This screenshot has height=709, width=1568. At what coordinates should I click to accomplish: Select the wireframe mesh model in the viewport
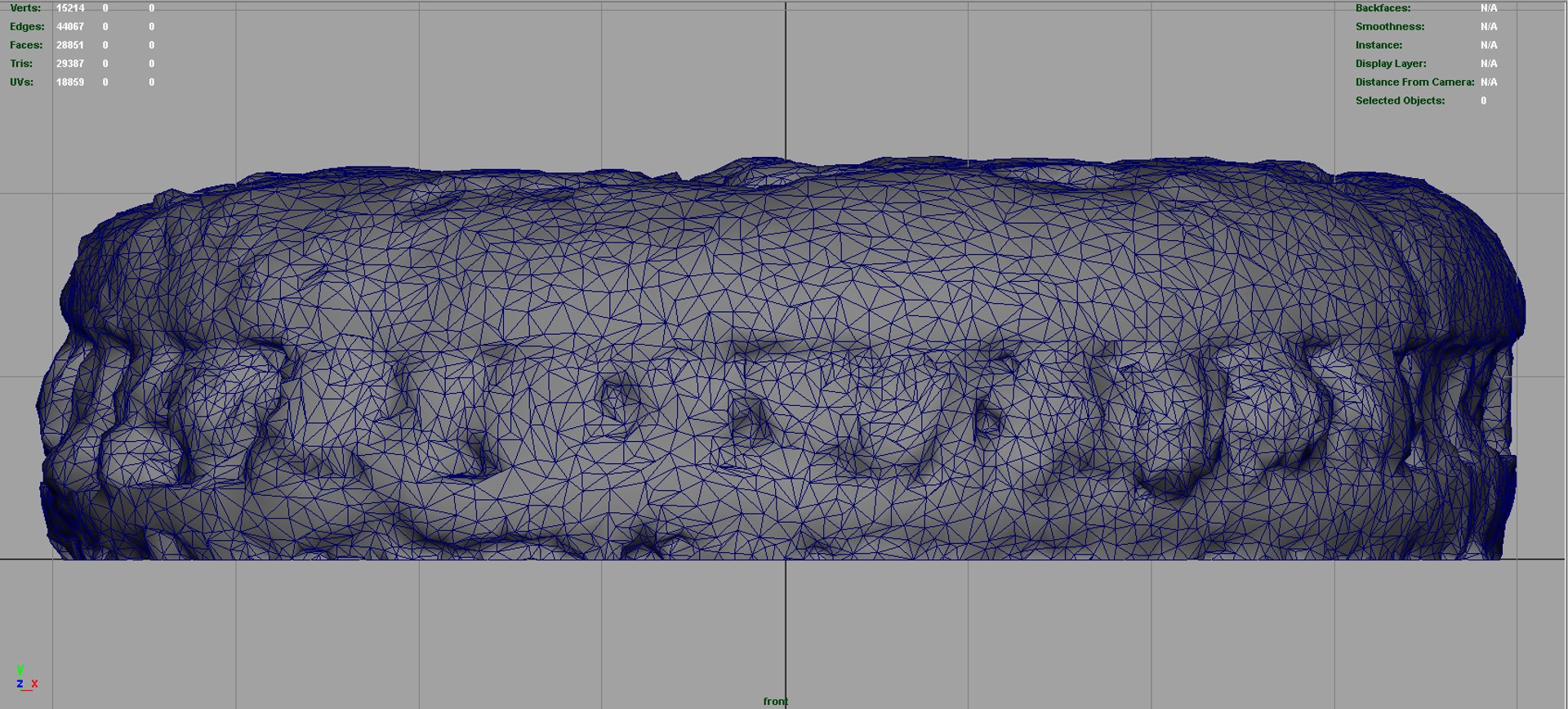[x=782, y=358]
